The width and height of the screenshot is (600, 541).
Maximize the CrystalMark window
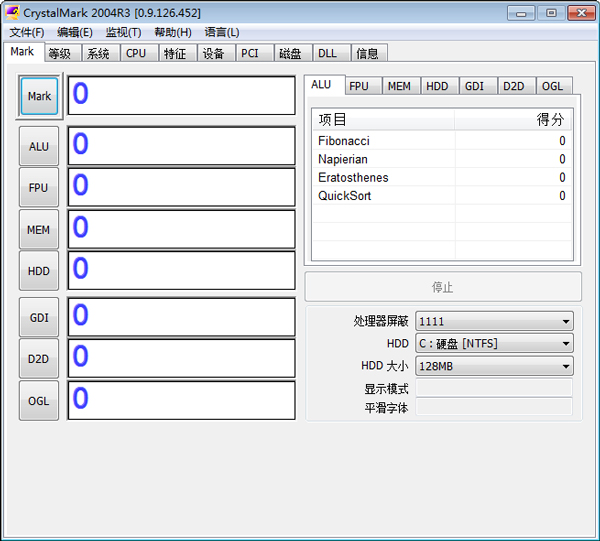pos(551,13)
